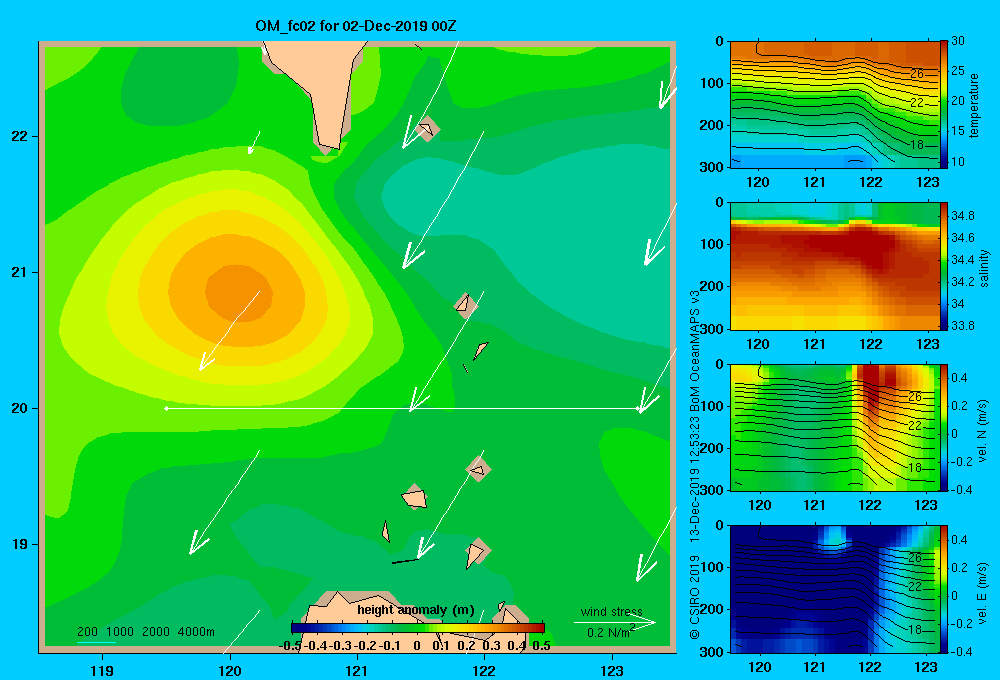
Task: Click the 'height anomaly (m)' label
Action: click(x=416, y=610)
